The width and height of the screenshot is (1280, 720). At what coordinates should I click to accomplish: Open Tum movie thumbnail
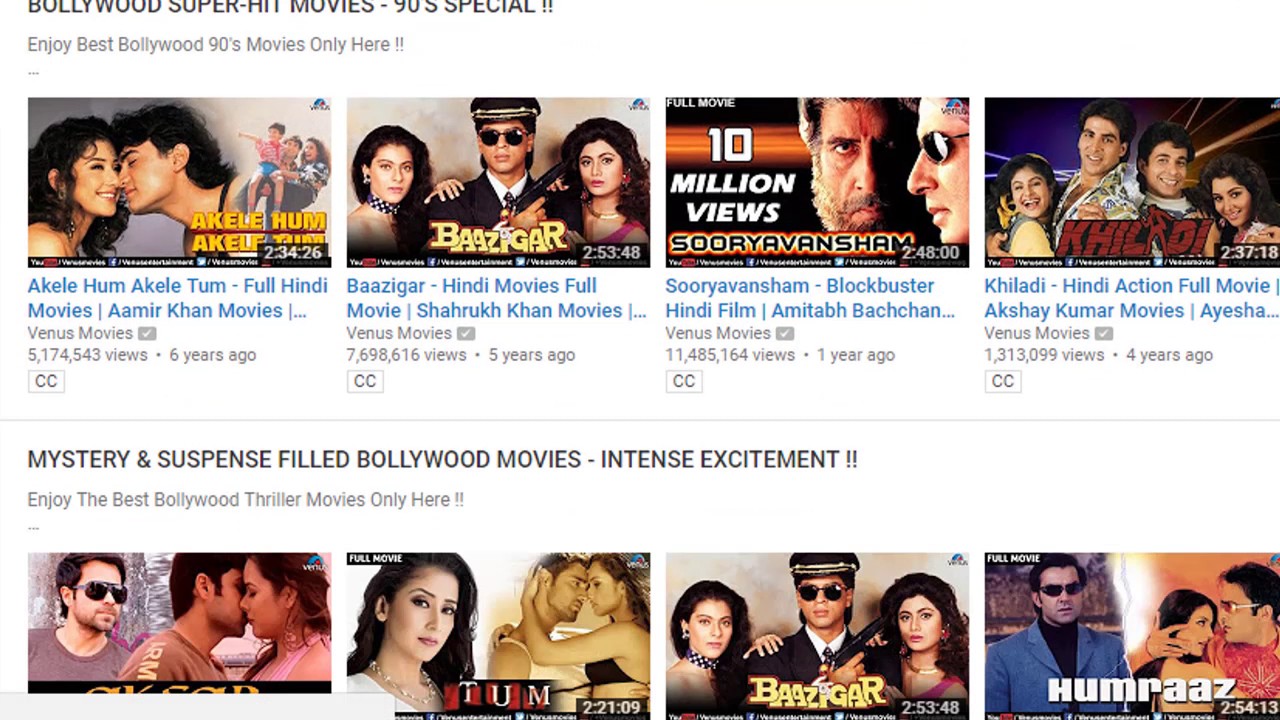click(498, 636)
